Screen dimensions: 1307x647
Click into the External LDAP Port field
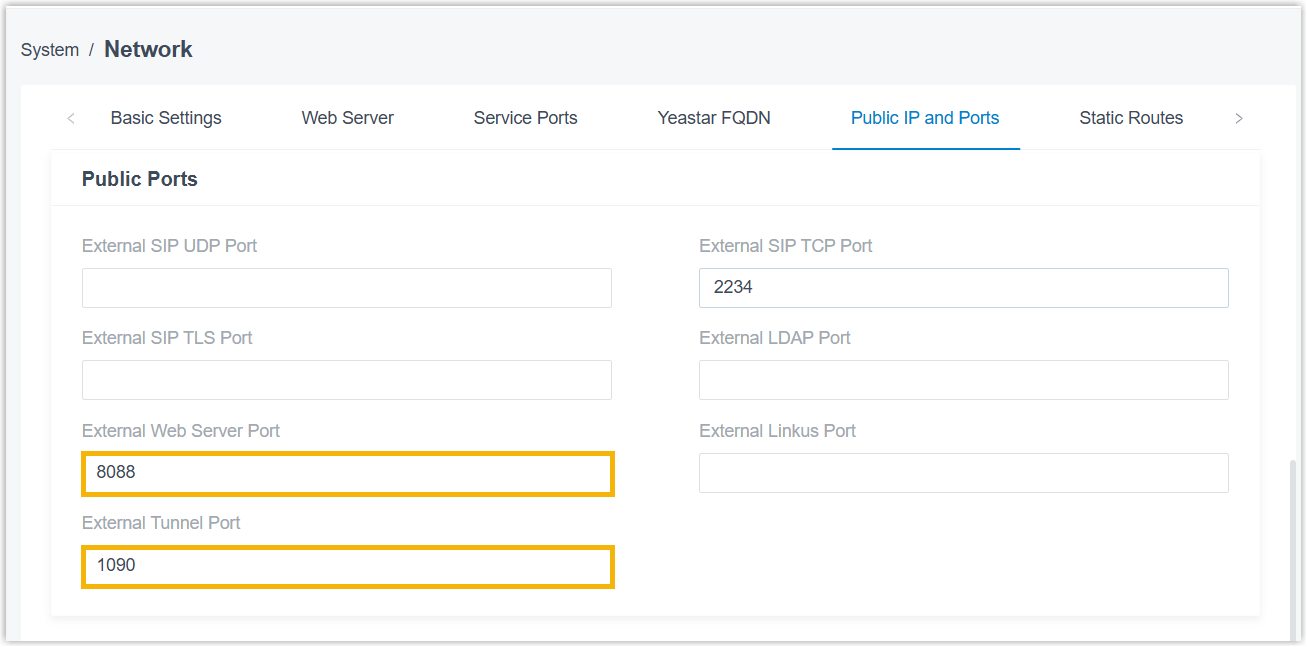tap(963, 380)
